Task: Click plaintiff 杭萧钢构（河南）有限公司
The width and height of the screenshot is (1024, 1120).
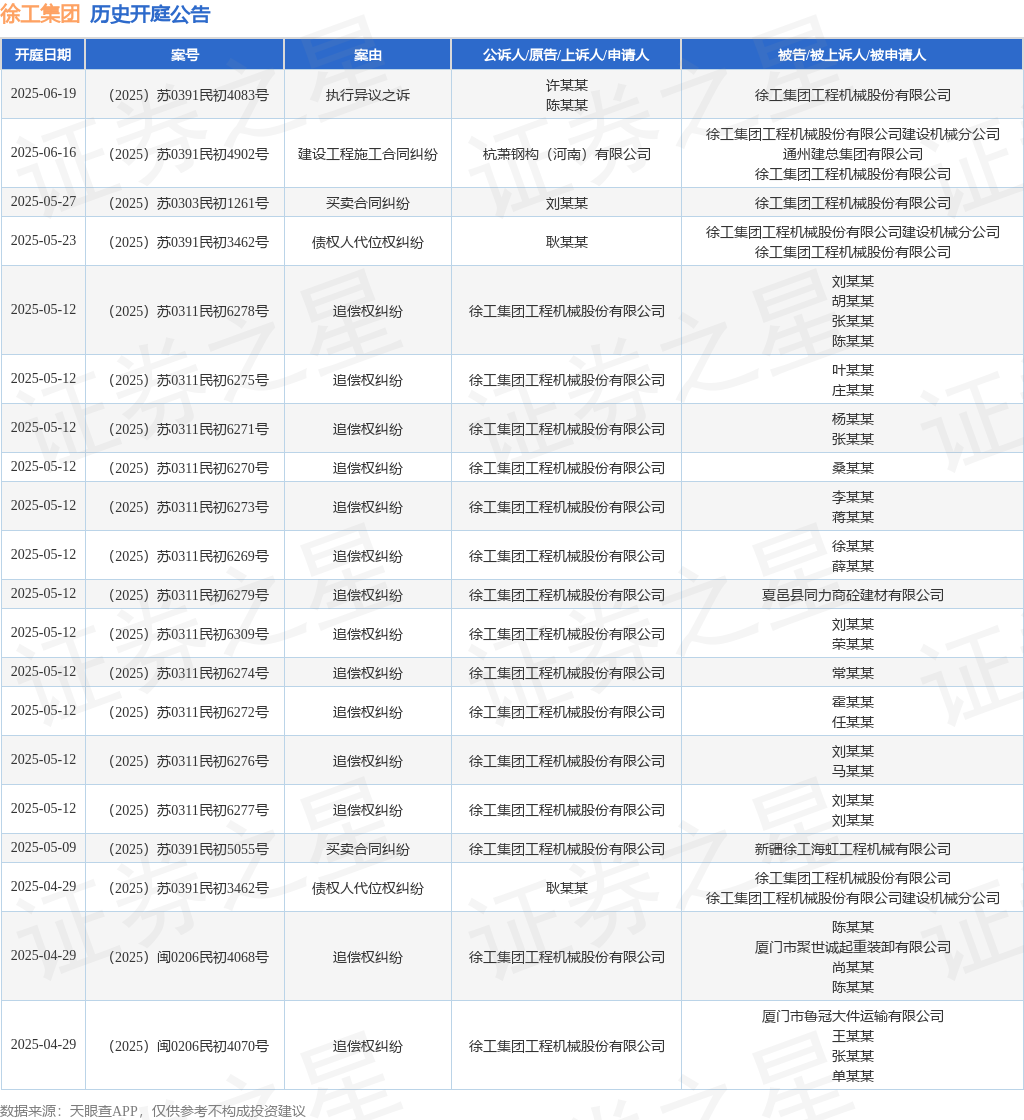Action: pos(567,154)
